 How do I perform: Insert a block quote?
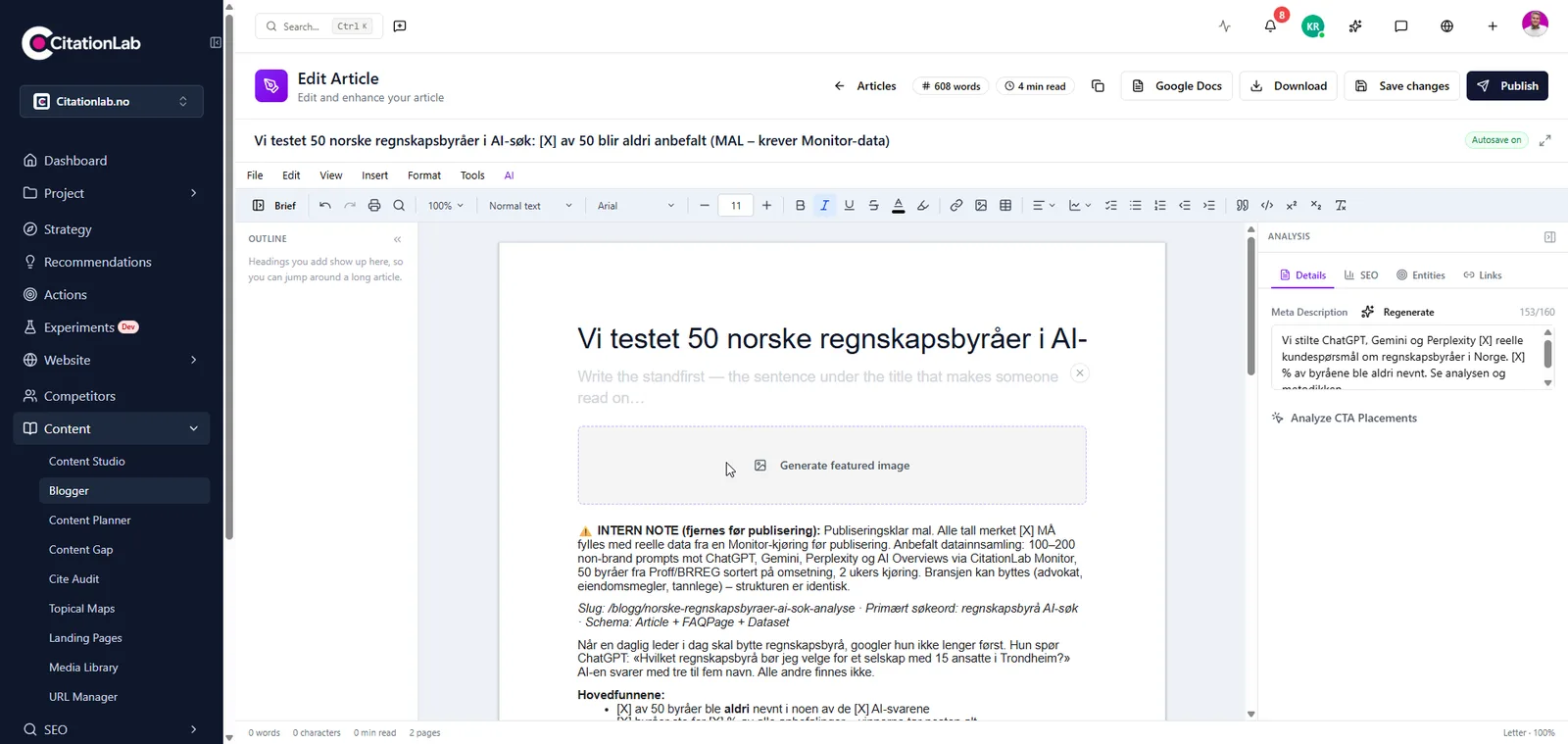1243,206
